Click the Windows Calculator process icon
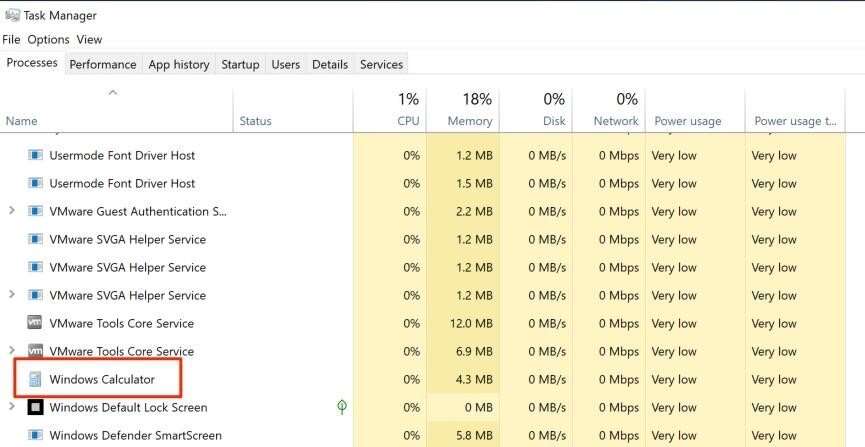 point(36,379)
